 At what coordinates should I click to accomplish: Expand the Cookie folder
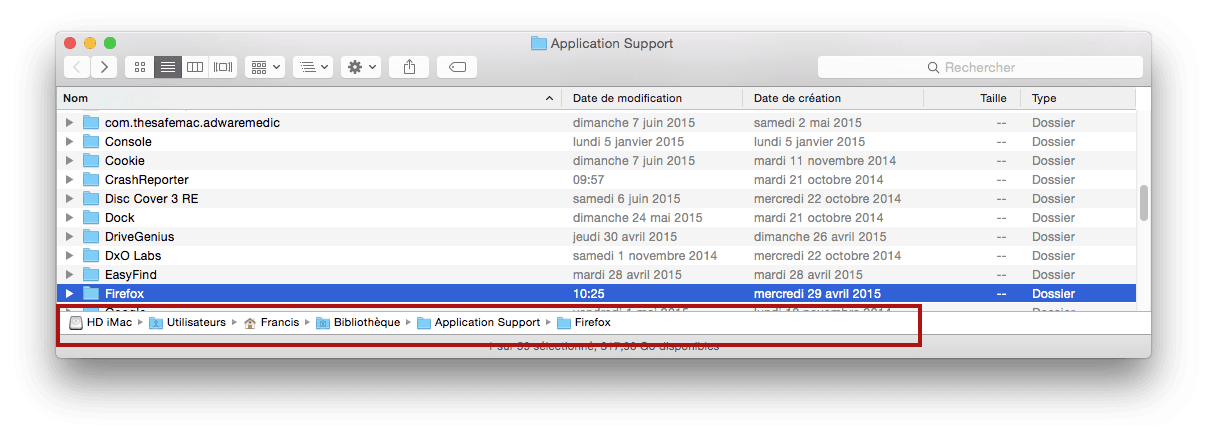point(69,161)
